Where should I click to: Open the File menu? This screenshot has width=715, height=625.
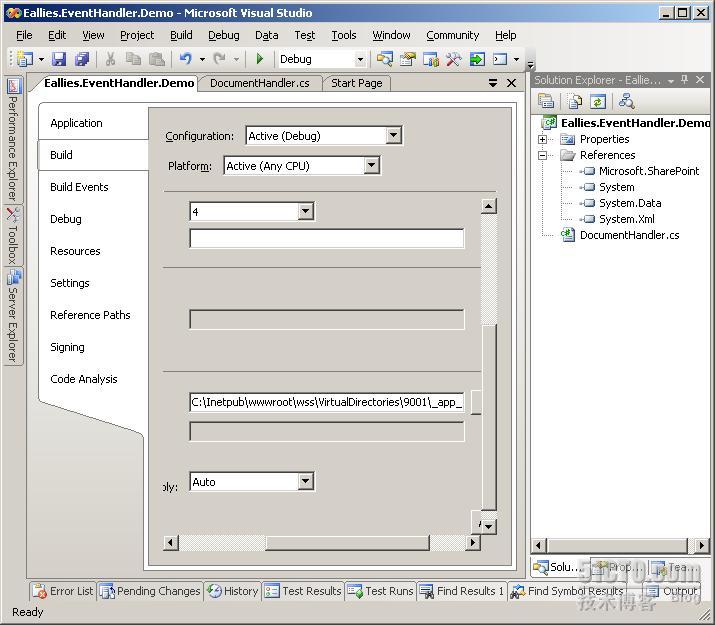[x=24, y=35]
